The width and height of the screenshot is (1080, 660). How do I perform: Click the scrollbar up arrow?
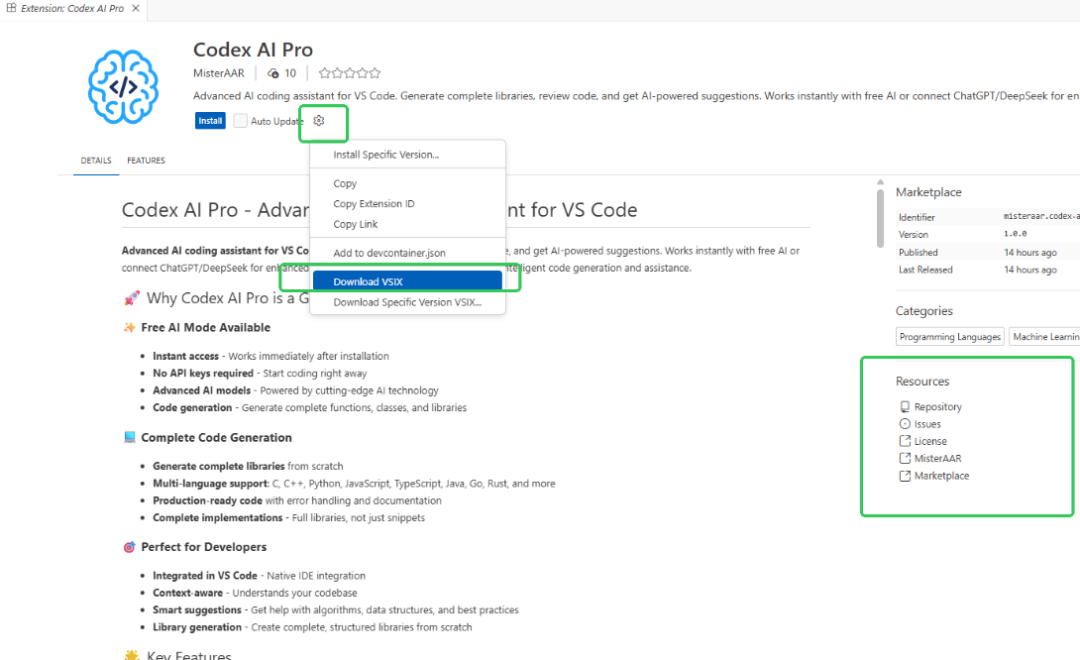pos(880,182)
